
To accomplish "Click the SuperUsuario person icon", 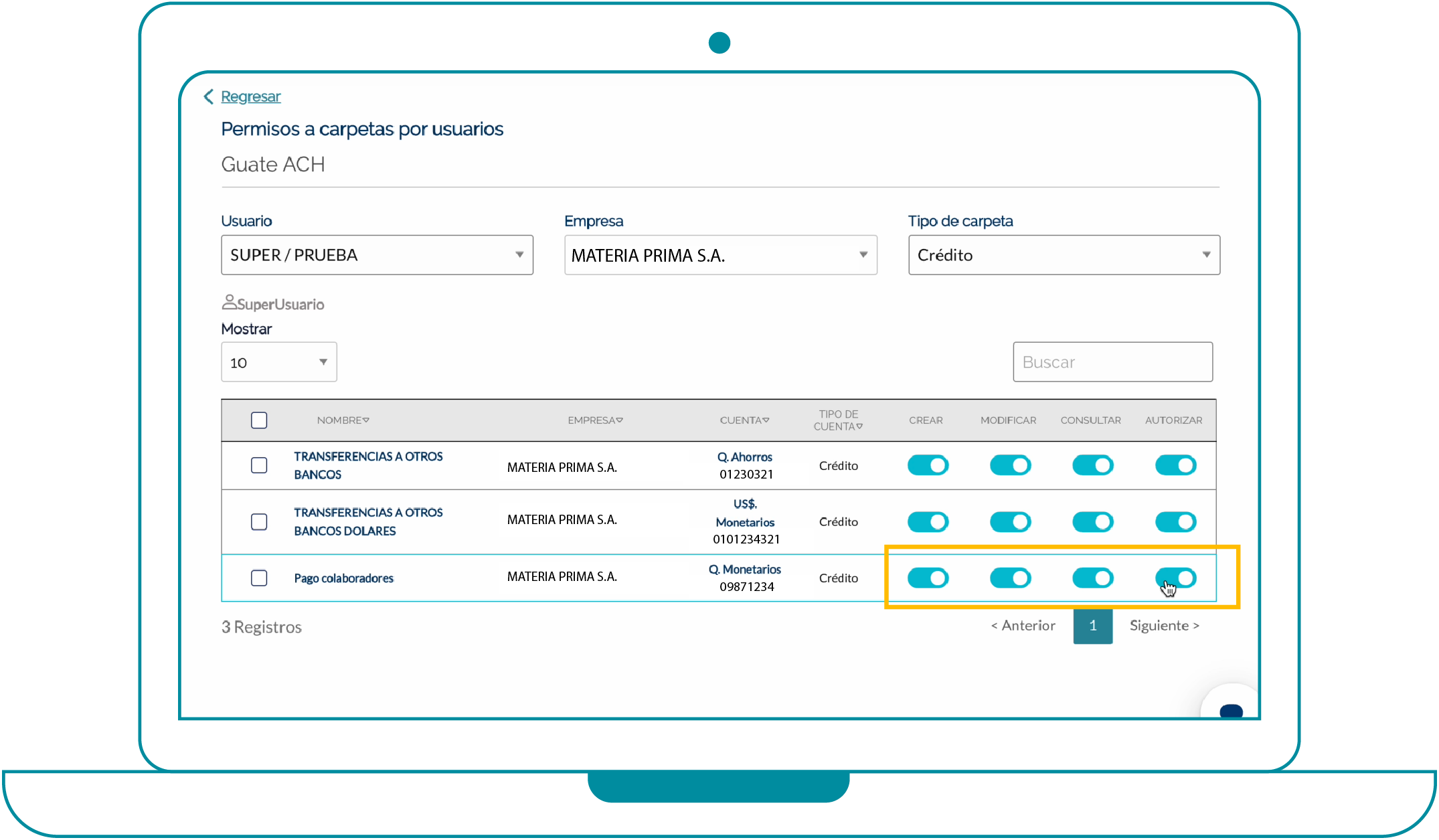I will 229,303.
